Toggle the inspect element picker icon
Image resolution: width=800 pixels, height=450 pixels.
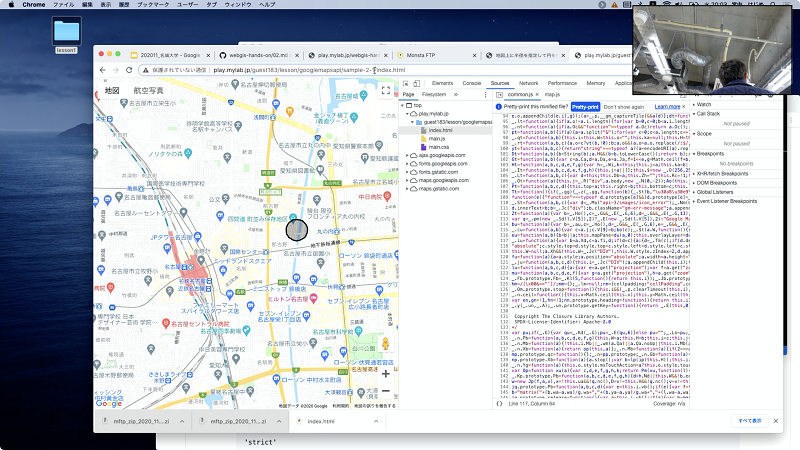point(406,83)
